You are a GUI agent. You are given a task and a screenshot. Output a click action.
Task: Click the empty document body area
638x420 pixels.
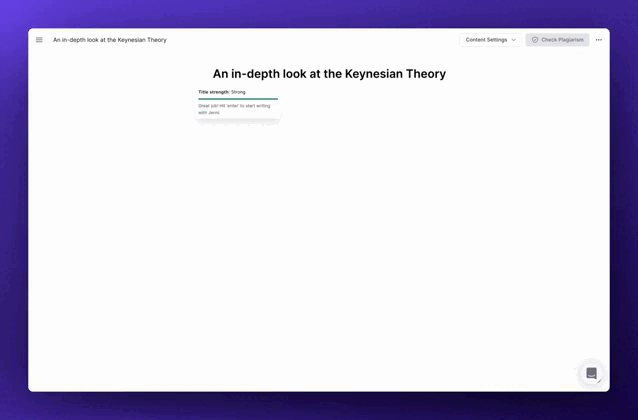tap(329, 250)
